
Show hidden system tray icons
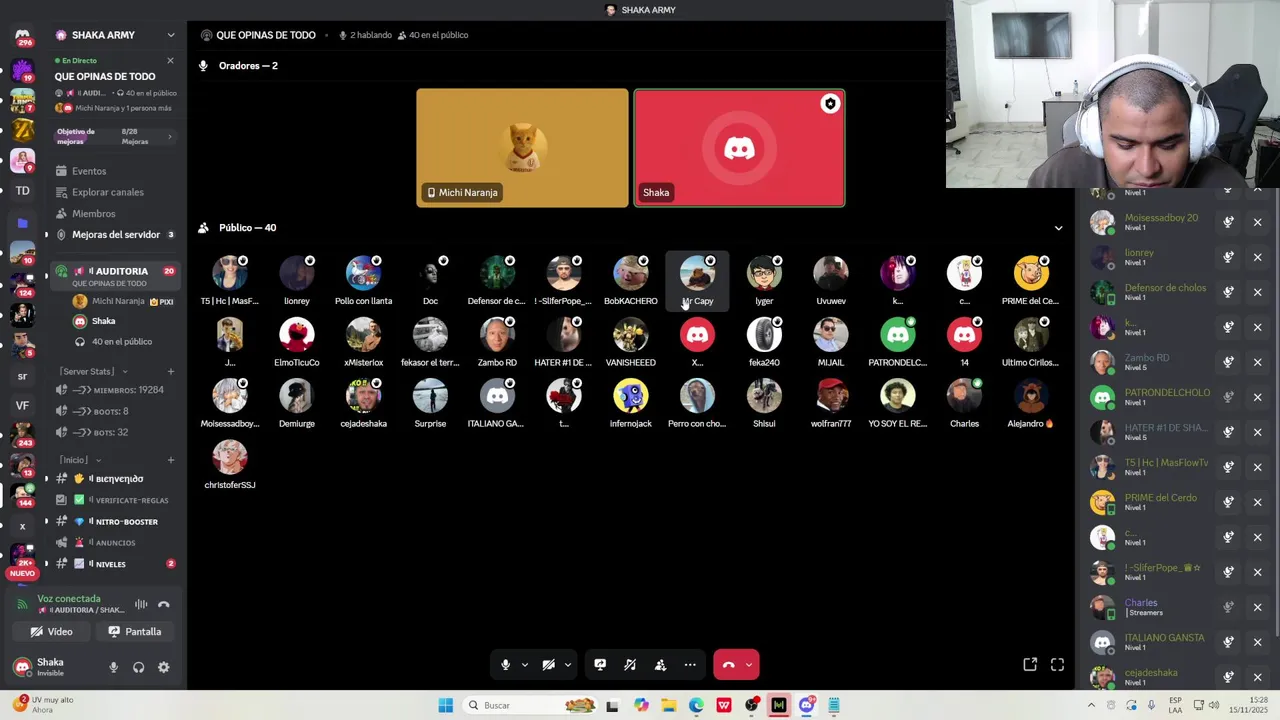click(1091, 706)
